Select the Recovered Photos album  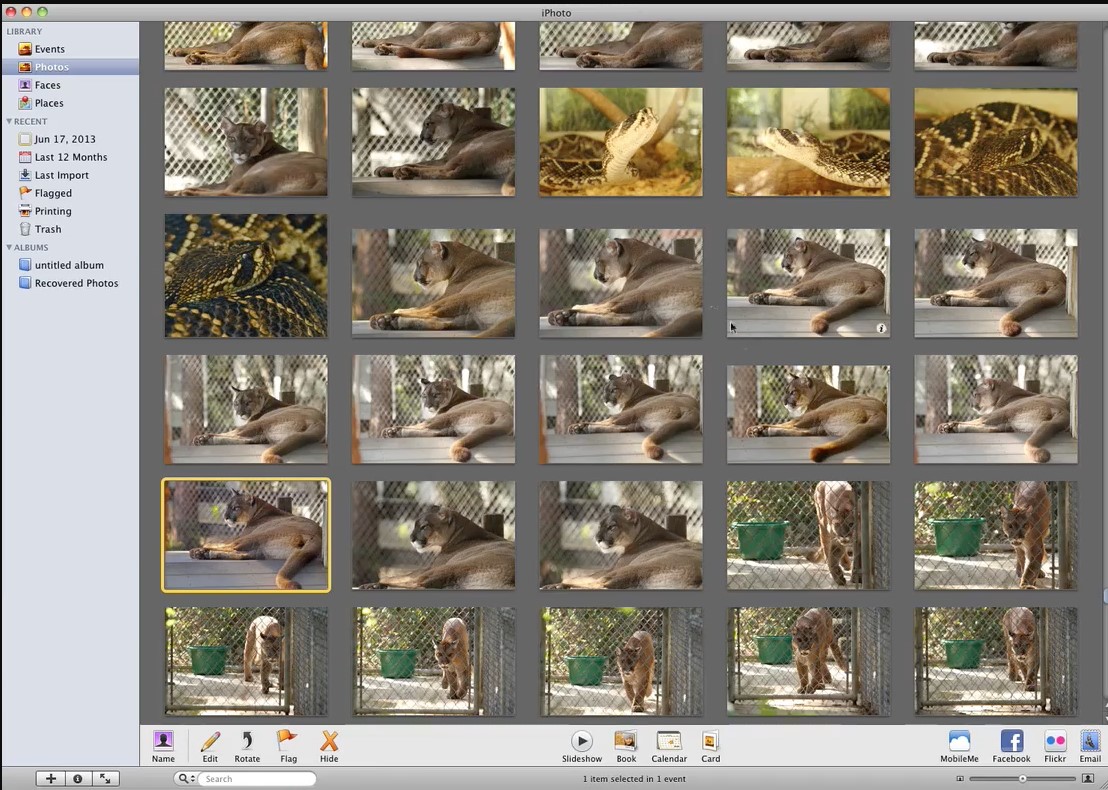pyautogui.click(x=76, y=283)
